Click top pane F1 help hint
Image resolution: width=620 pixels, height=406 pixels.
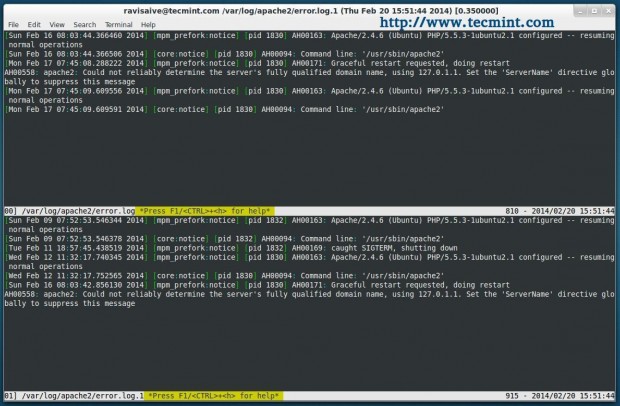click(205, 211)
